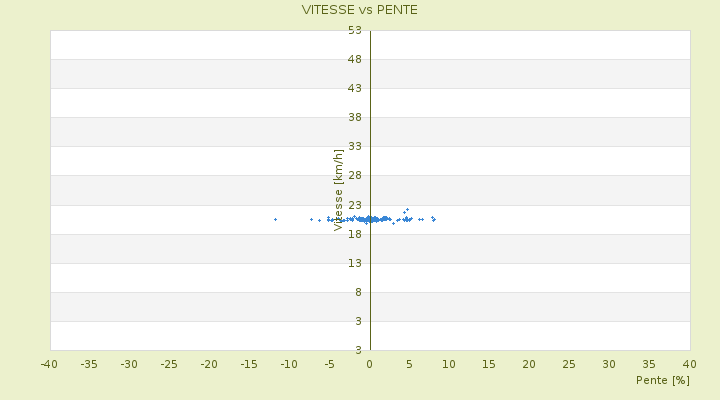Select the 30 tick label on the slope axis

609,364
